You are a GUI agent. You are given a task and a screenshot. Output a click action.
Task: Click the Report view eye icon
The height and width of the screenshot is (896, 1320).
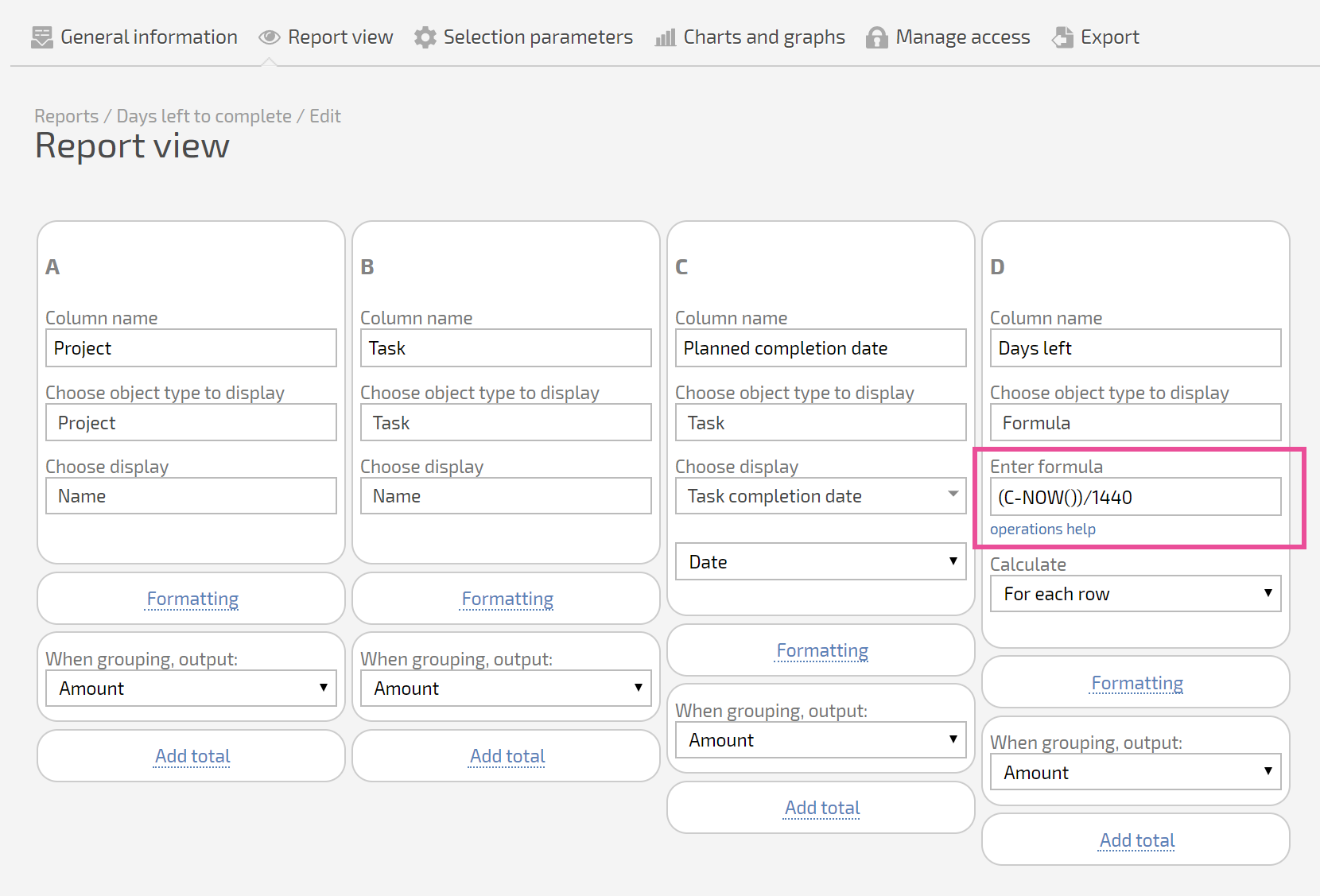tap(270, 37)
